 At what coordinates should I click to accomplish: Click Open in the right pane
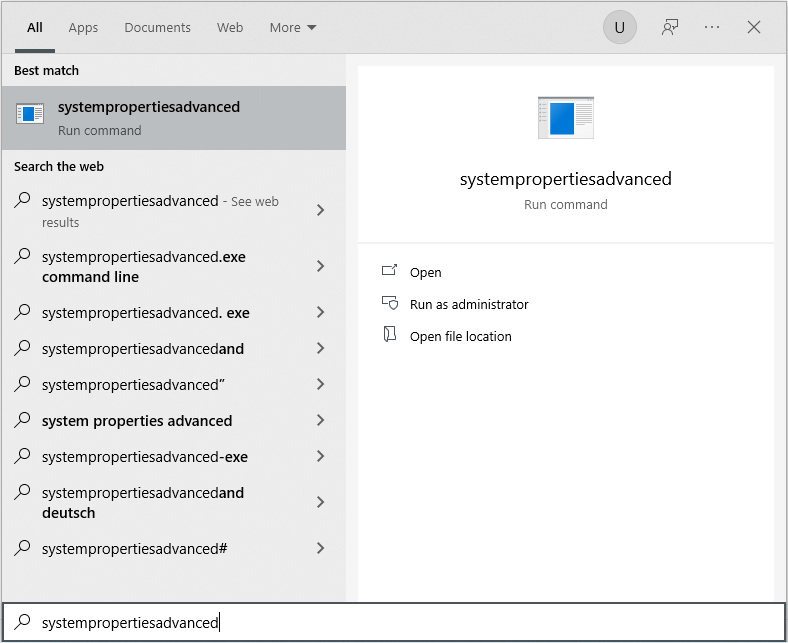(x=425, y=272)
